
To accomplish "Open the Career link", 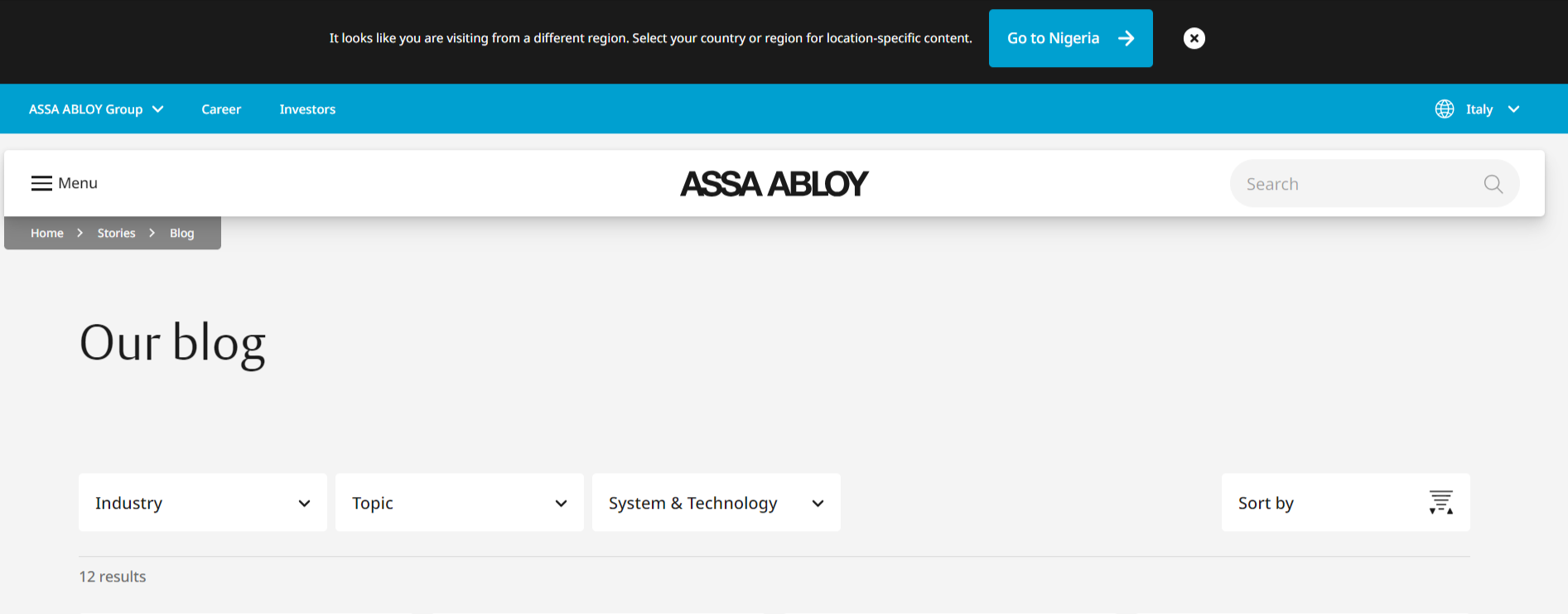I will pyautogui.click(x=221, y=109).
